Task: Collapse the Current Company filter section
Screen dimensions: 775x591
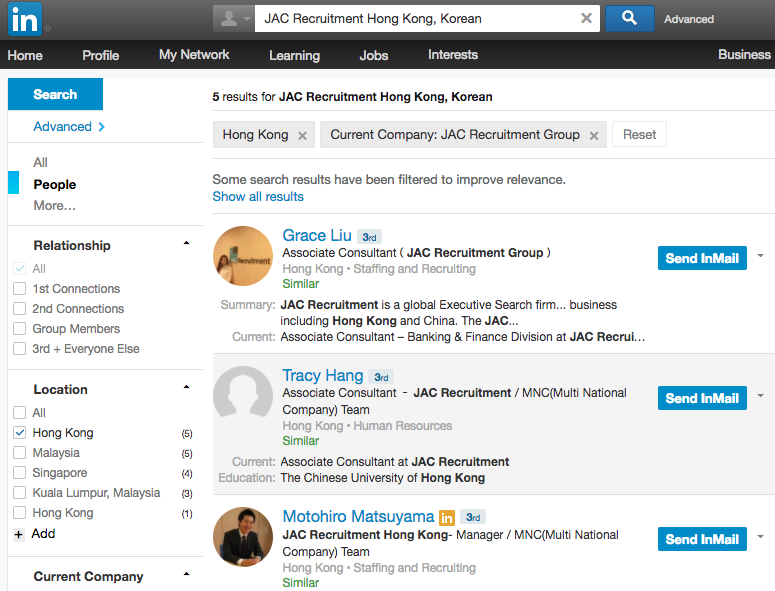Action: pos(186,574)
